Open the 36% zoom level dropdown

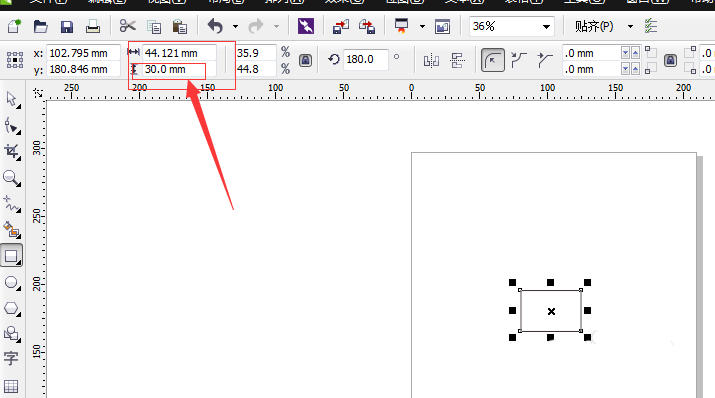tap(546, 27)
